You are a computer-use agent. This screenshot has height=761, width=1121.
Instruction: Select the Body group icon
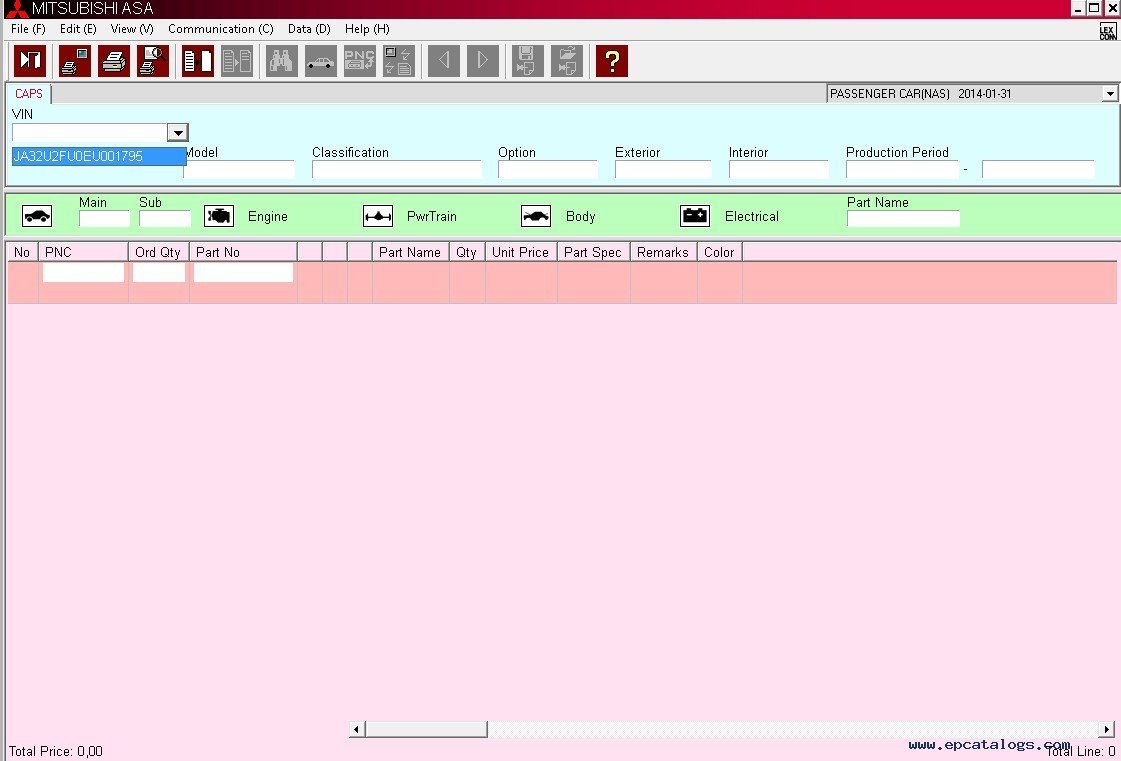point(536,216)
